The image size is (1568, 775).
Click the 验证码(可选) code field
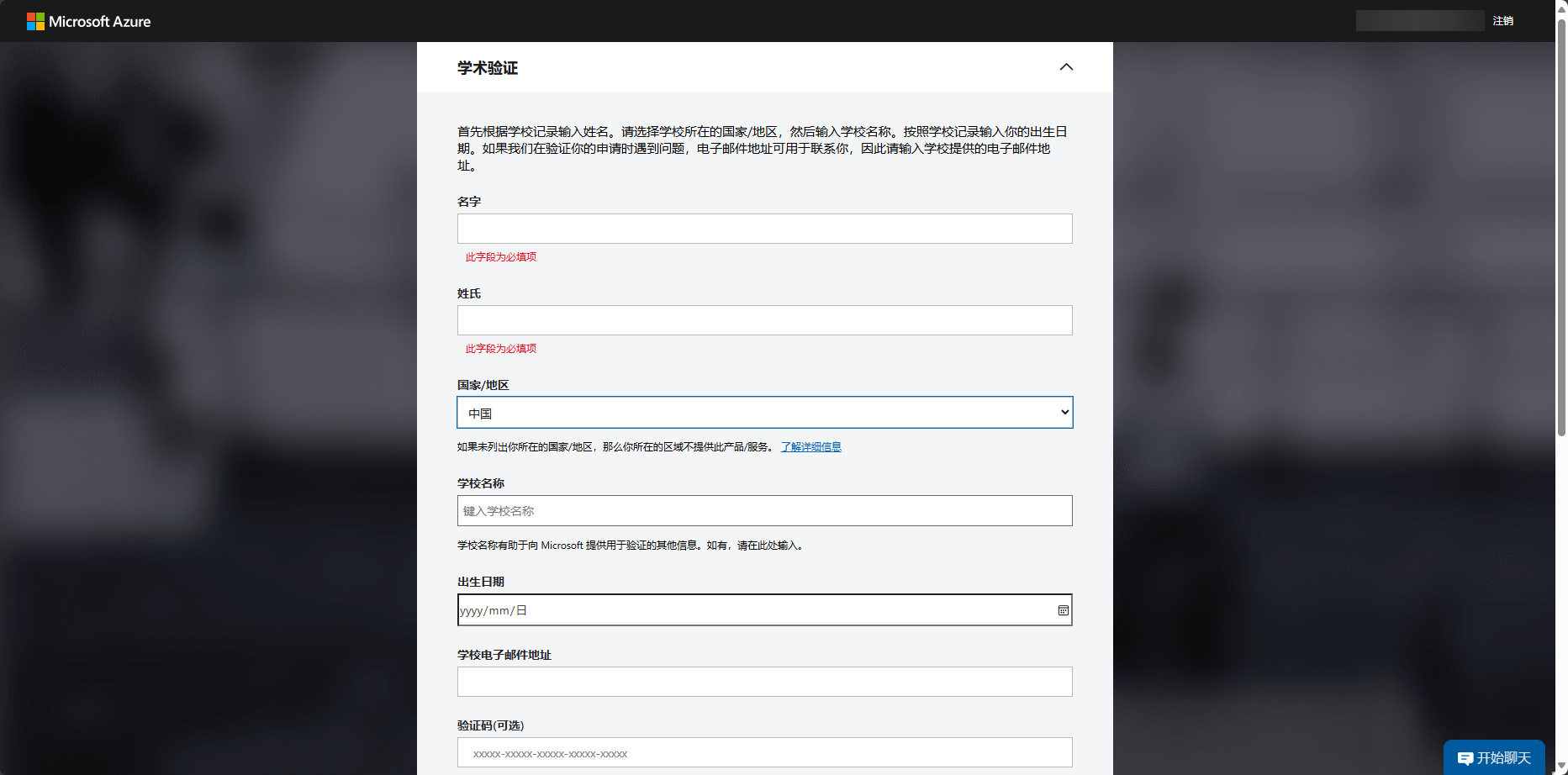(x=764, y=752)
